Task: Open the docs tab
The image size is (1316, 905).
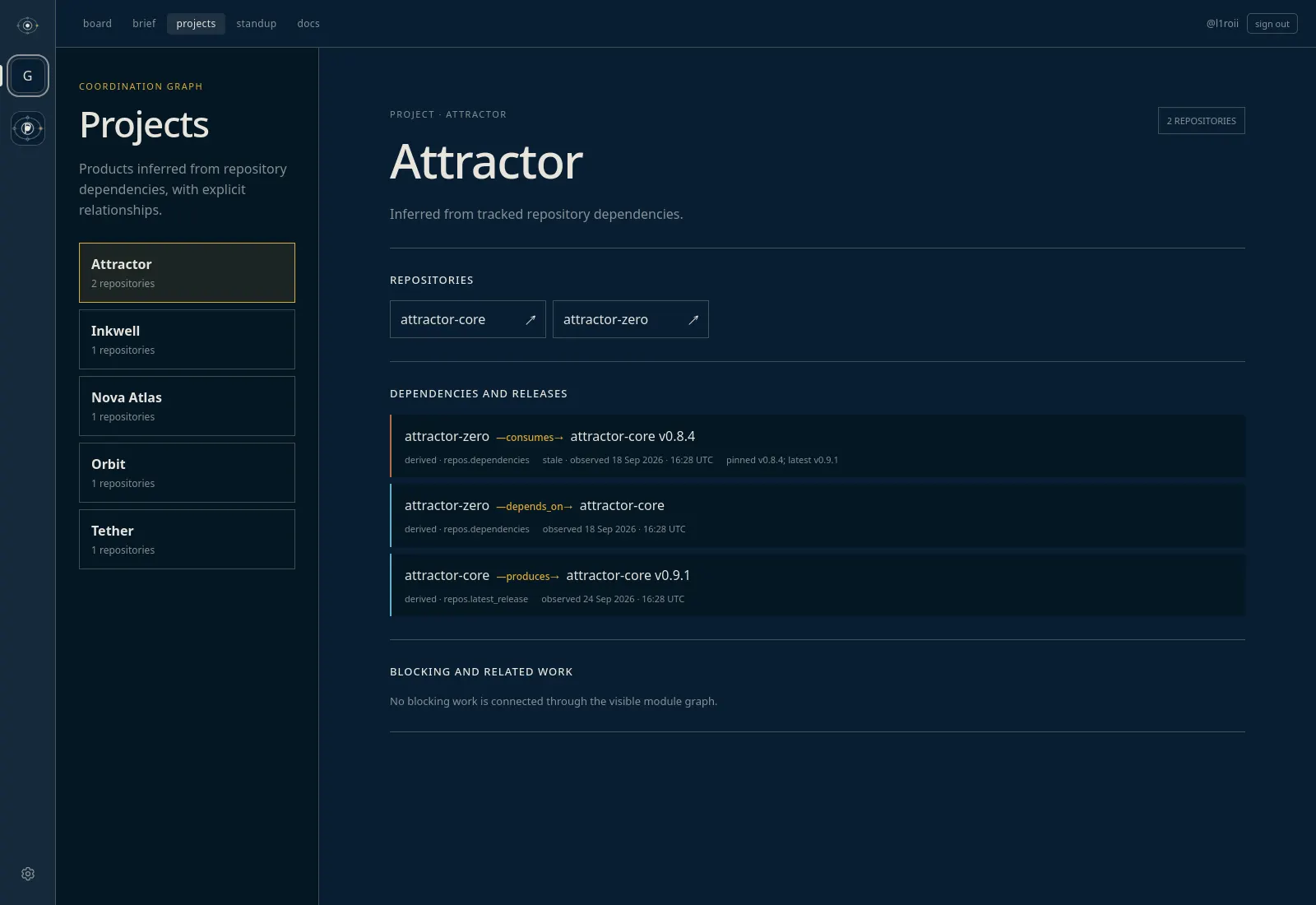Action: [308, 24]
